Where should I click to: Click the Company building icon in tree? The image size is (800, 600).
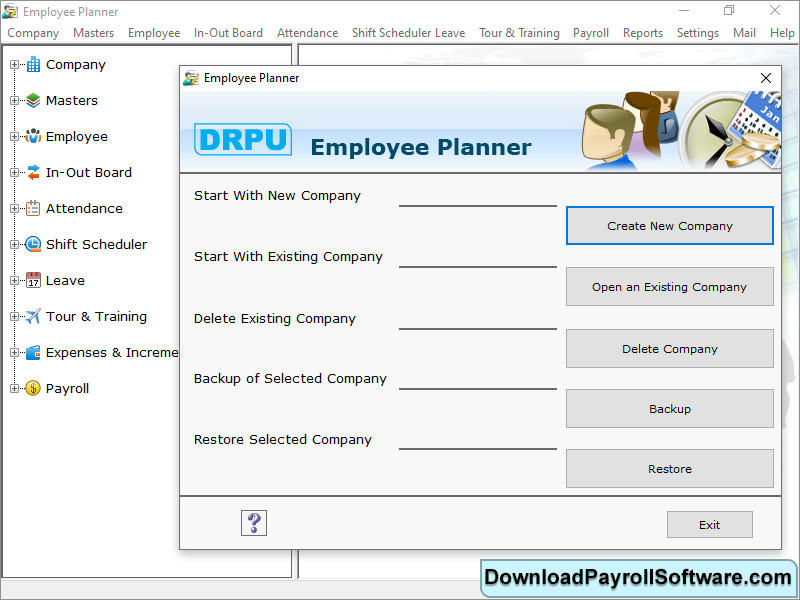[33, 65]
